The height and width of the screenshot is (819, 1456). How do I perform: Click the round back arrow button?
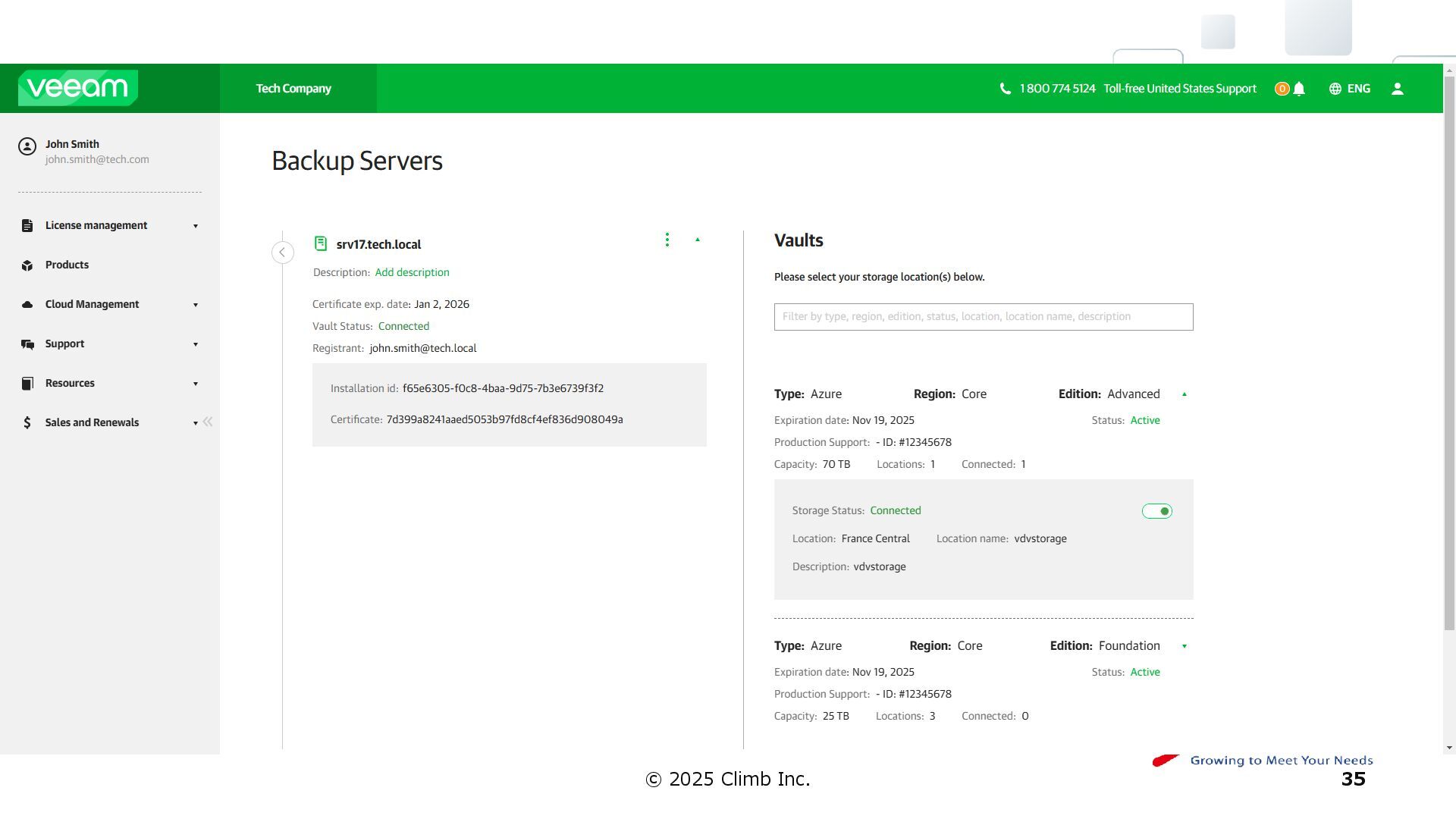[283, 253]
